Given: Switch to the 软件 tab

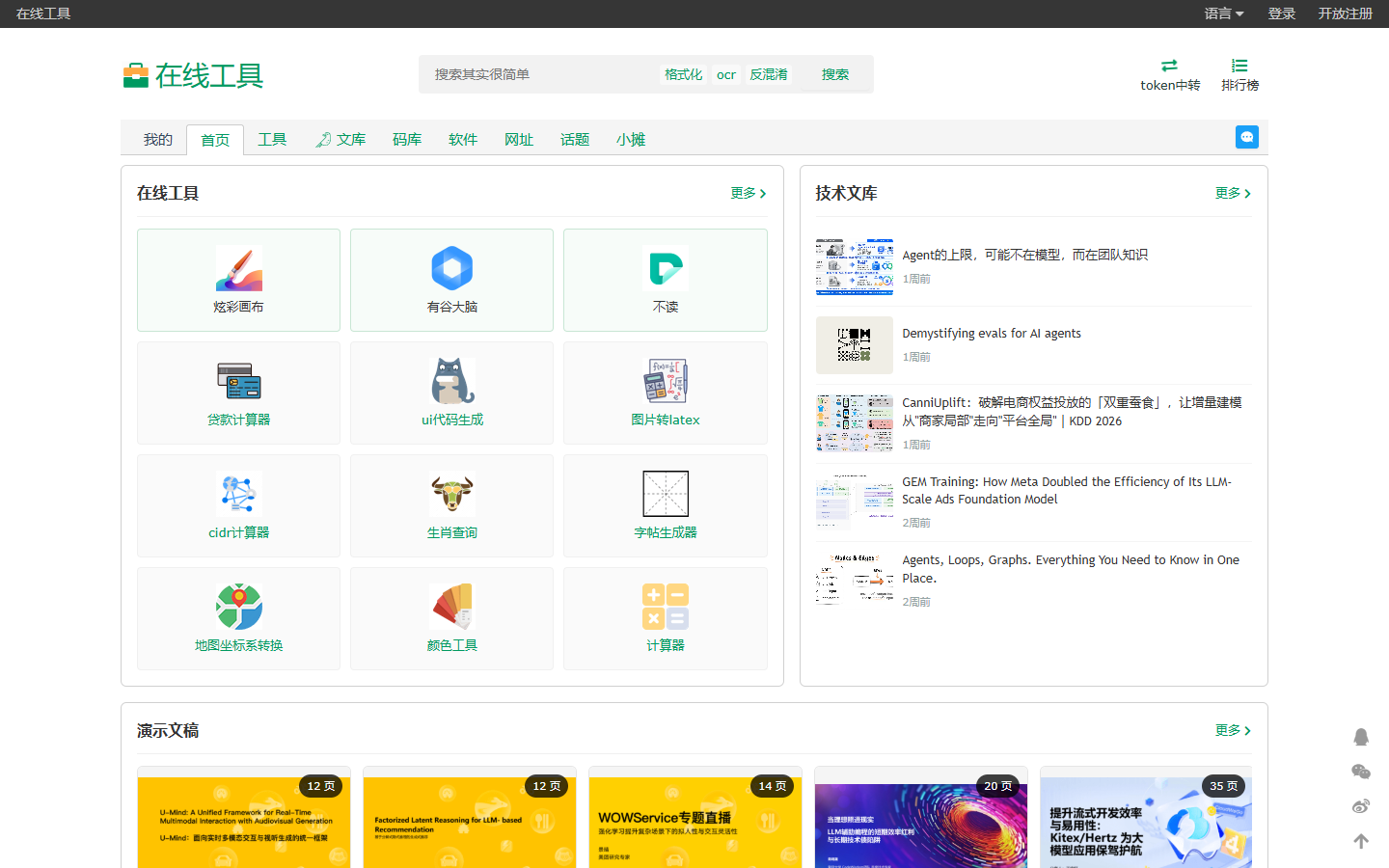Looking at the screenshot, I should [x=463, y=140].
